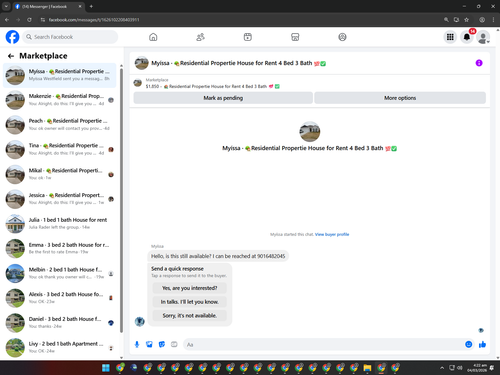This screenshot has width=500, height=375.
Task: Click the listing thumbnail in chat header
Action: click(141, 63)
